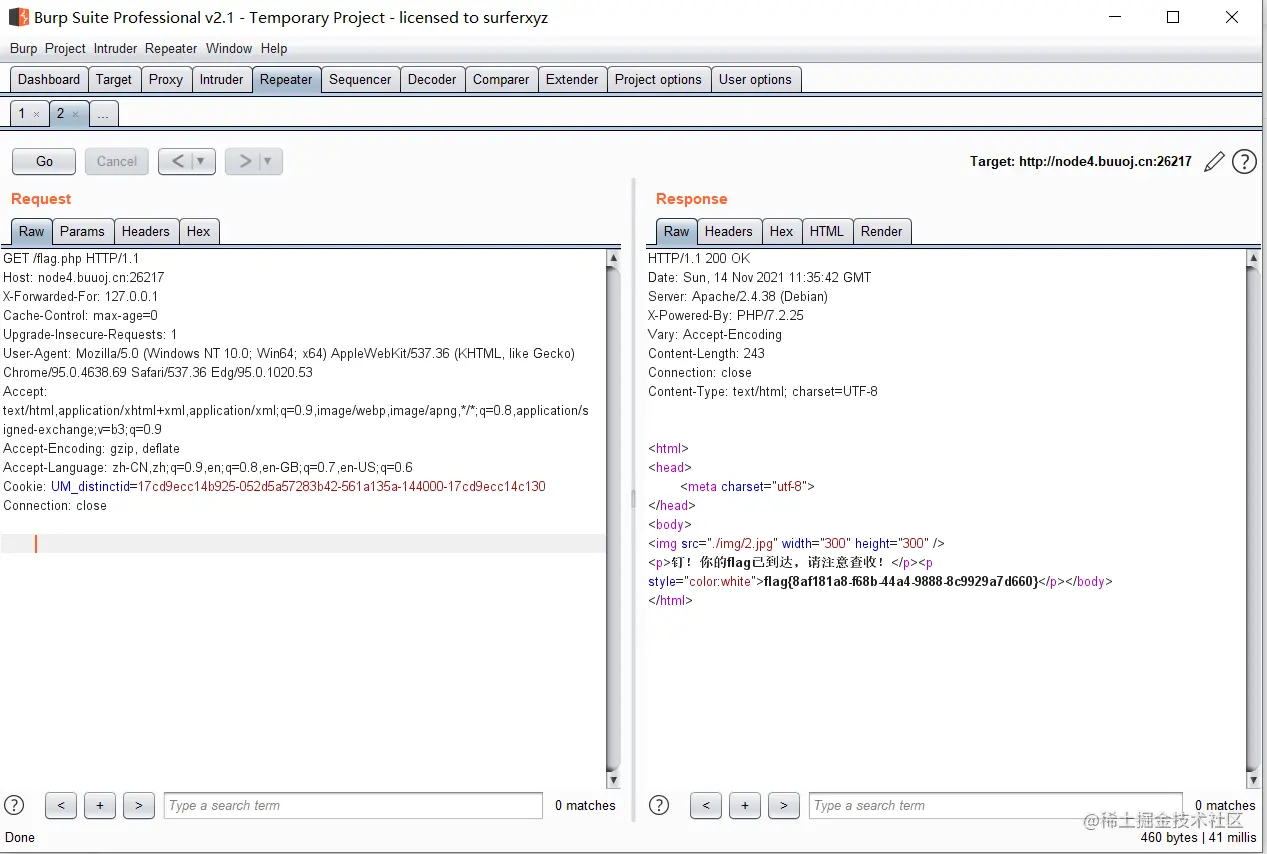Click plus button in Request search bar
Image resolution: width=1267 pixels, height=854 pixels.
[x=100, y=805]
